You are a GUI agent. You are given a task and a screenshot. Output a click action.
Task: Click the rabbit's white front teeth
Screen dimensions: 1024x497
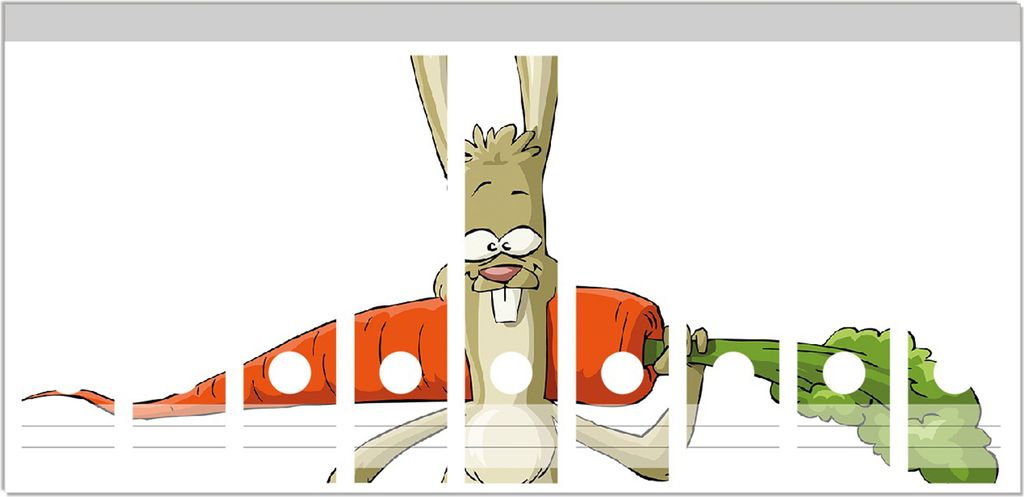click(x=508, y=304)
